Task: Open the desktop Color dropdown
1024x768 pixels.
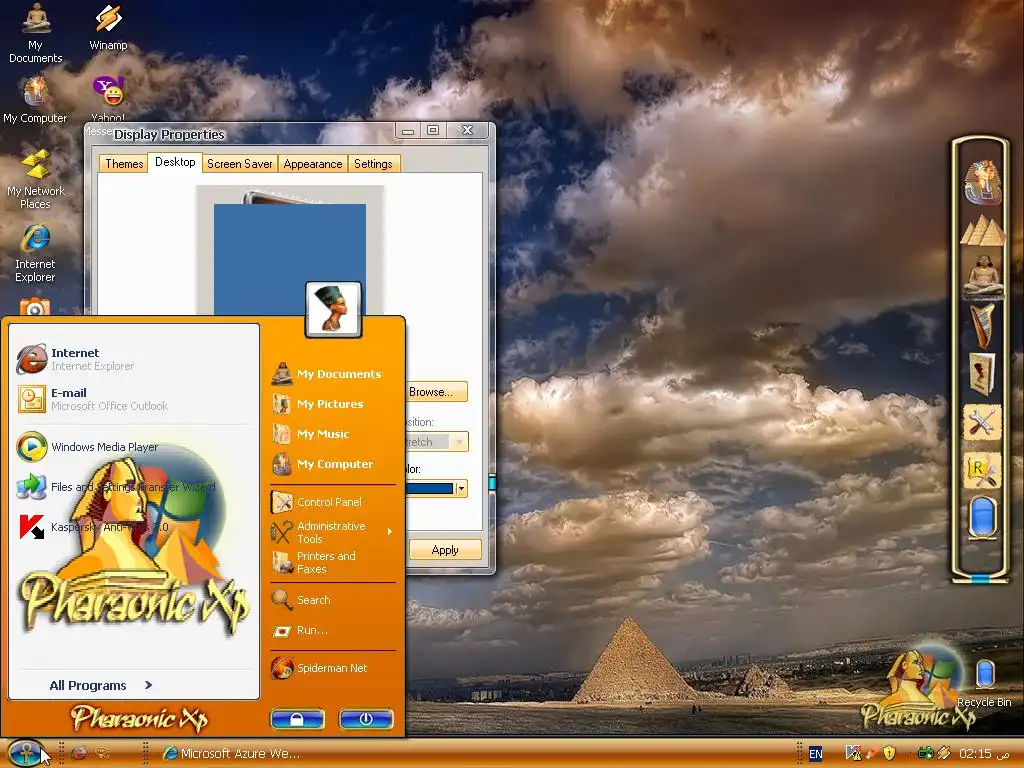Action: [461, 488]
